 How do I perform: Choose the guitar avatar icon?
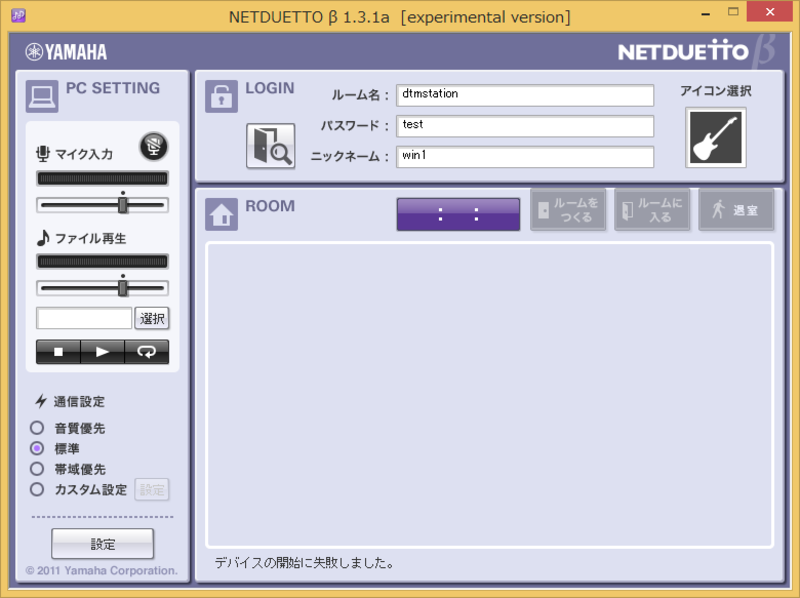point(715,137)
